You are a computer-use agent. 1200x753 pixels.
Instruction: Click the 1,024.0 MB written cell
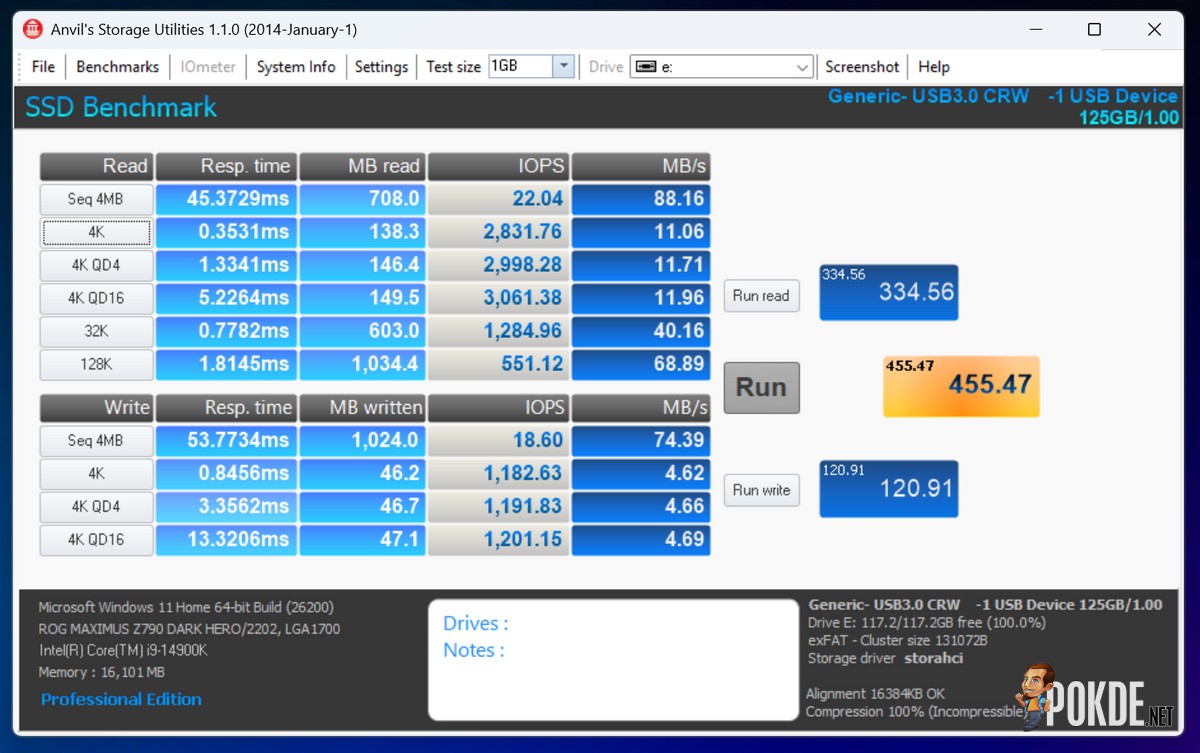pyautogui.click(x=362, y=441)
